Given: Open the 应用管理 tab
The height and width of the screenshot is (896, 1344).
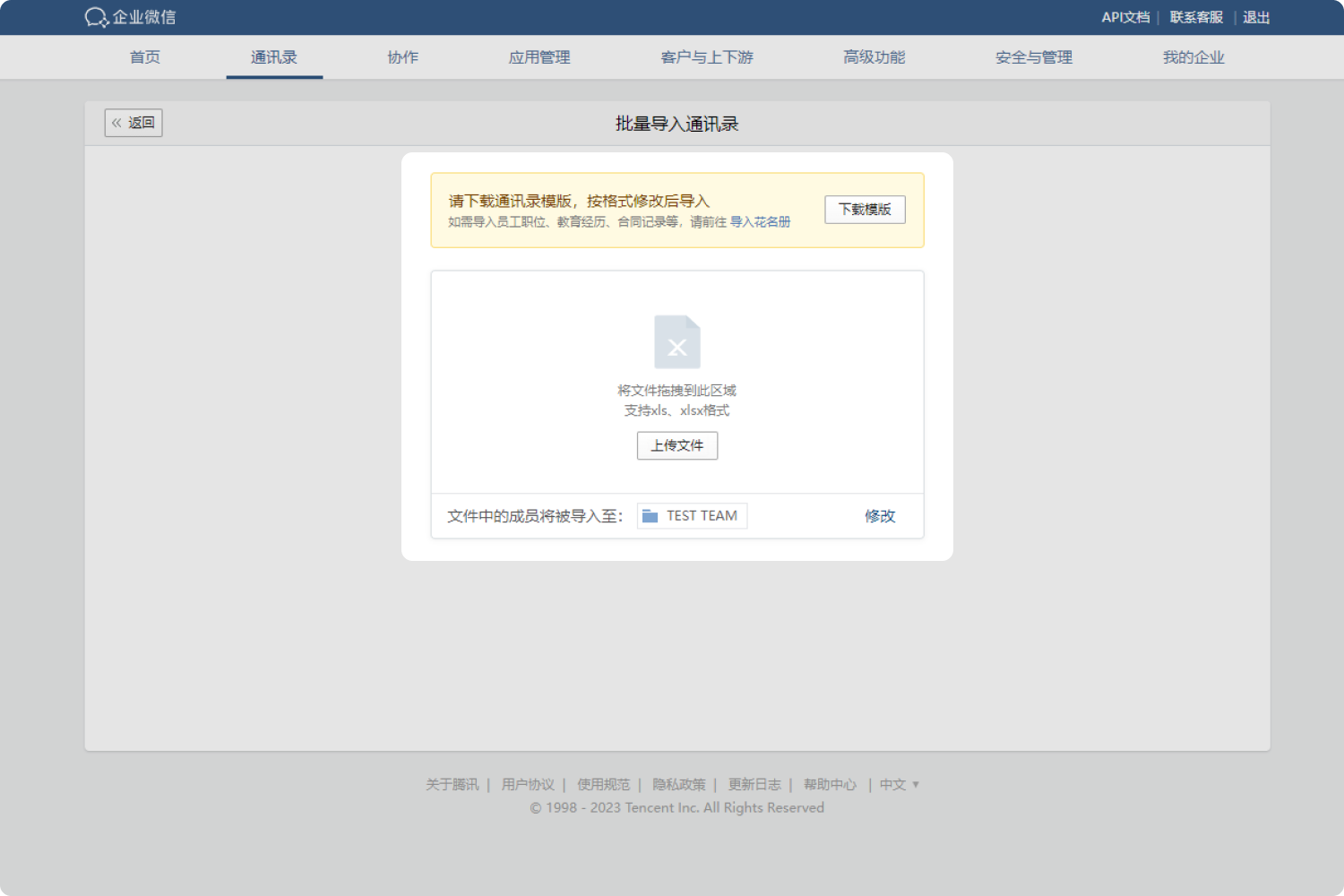Looking at the screenshot, I should (x=539, y=57).
